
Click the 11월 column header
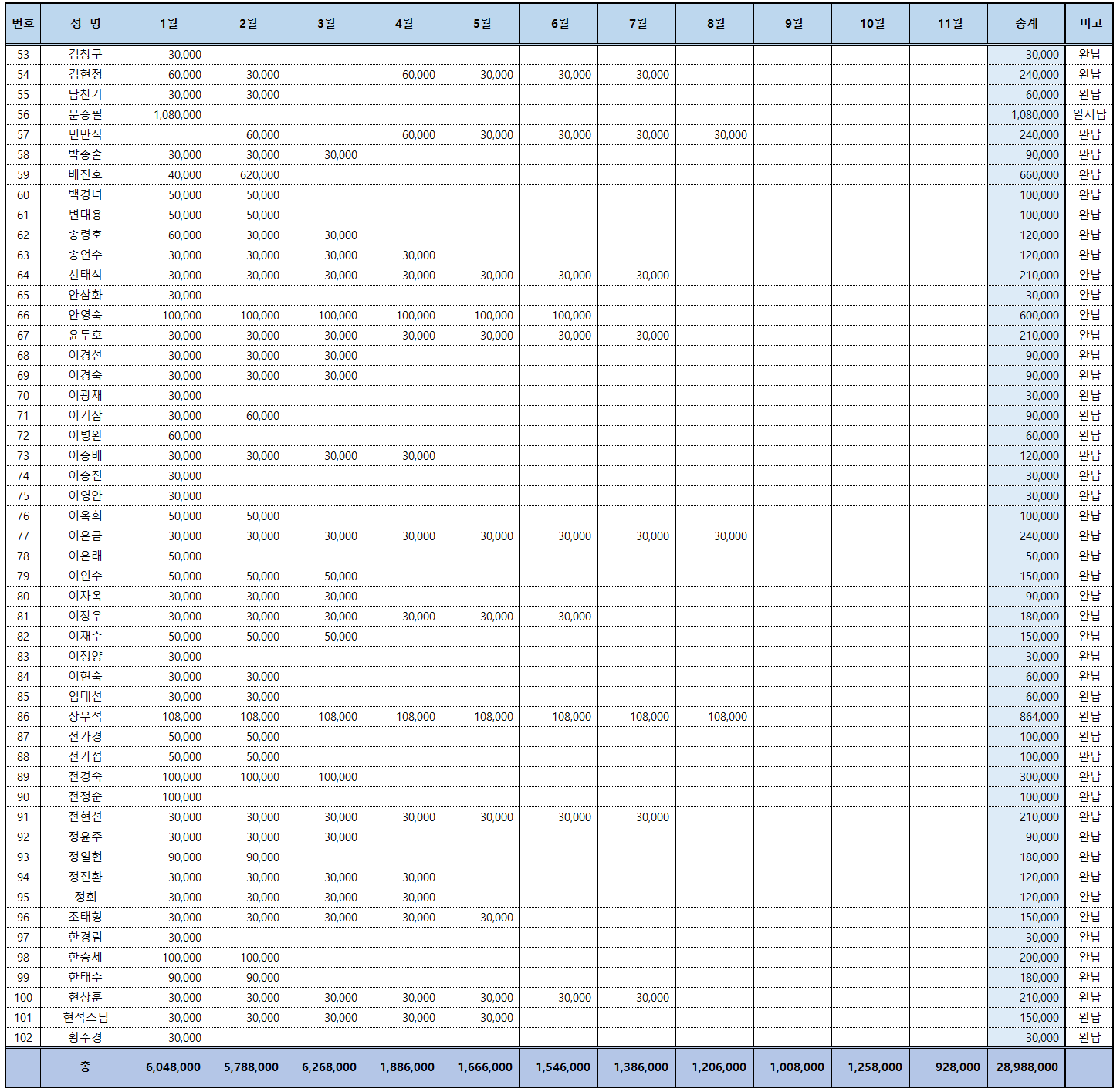pyautogui.click(x=949, y=24)
